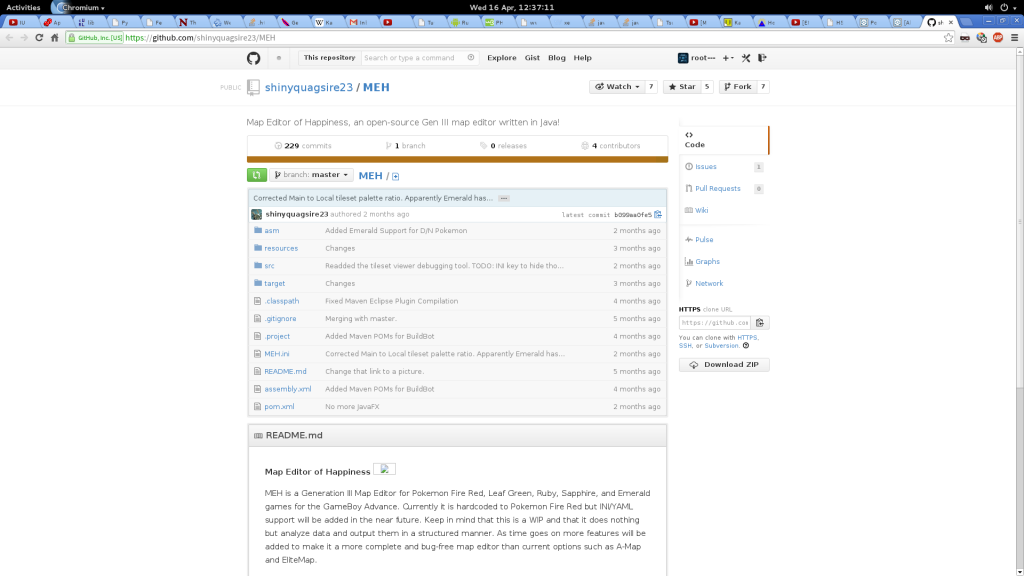
Task: Reload the page using the browser toolbar
Action: coord(39,37)
